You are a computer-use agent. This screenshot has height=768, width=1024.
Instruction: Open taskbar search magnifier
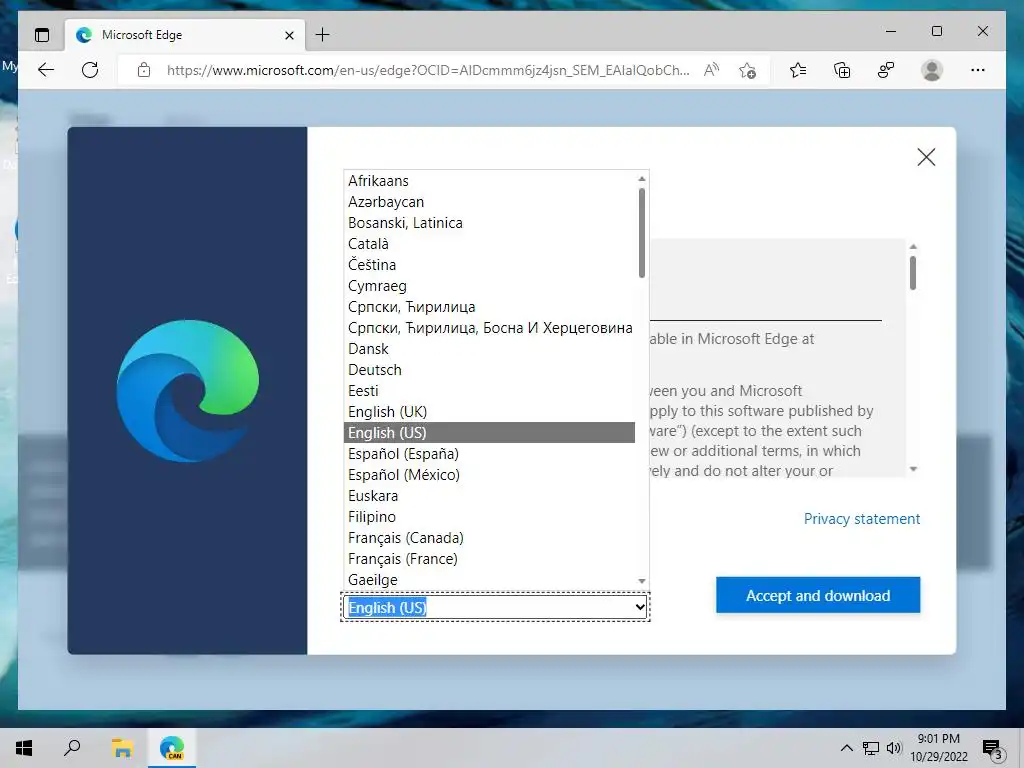pyautogui.click(x=72, y=748)
